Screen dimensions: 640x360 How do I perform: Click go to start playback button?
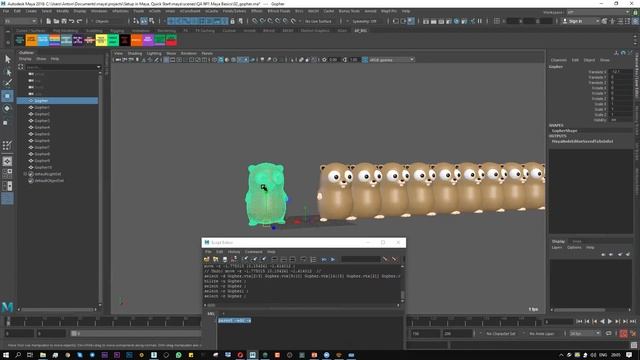click(579, 321)
